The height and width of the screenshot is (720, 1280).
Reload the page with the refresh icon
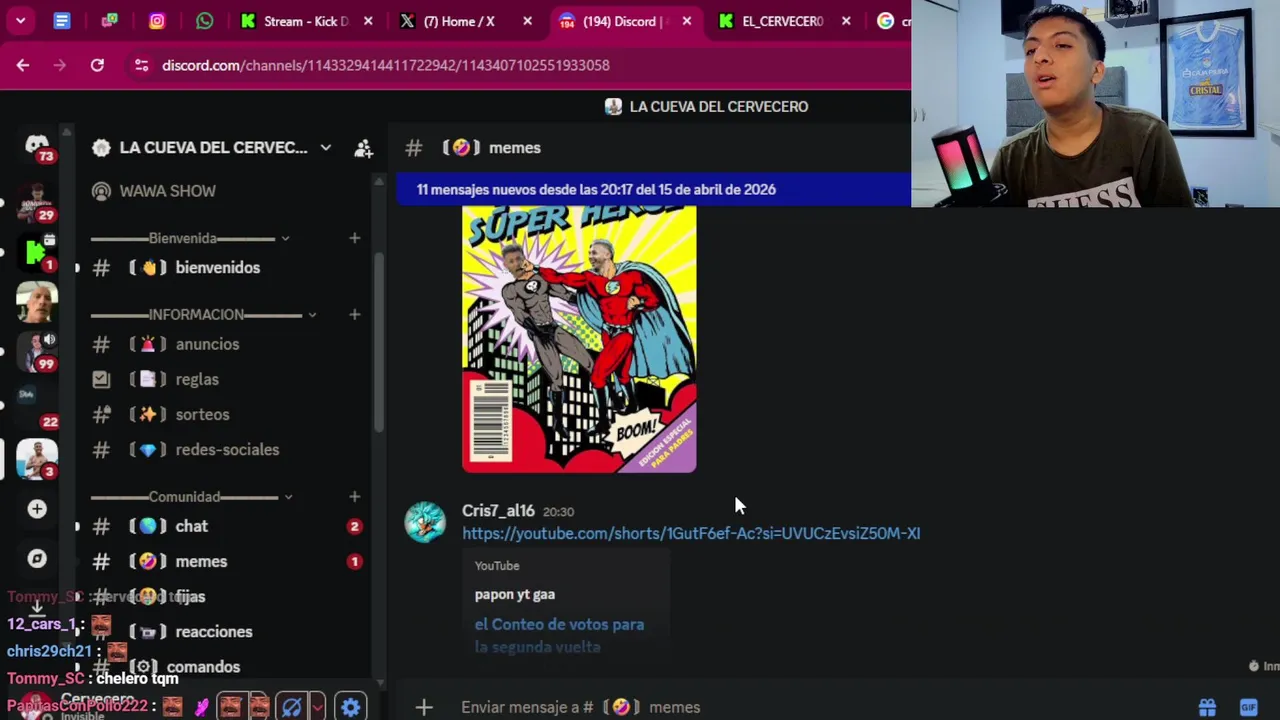click(x=97, y=65)
